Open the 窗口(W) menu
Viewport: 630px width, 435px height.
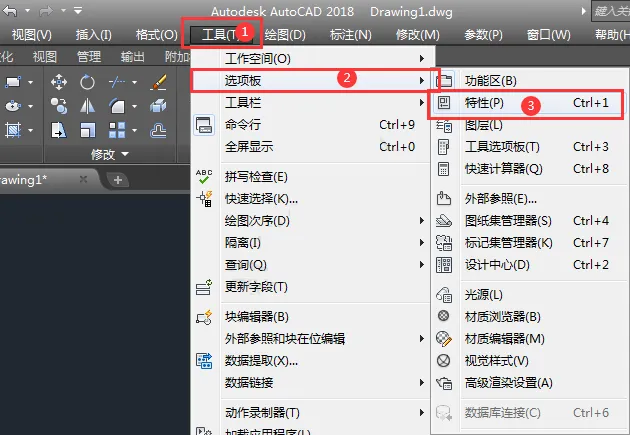(548, 35)
